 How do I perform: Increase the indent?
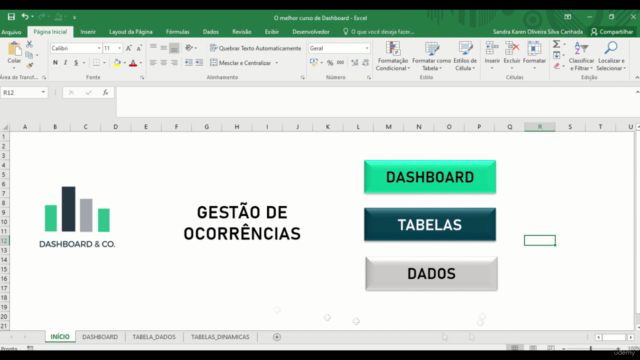click(x=199, y=63)
